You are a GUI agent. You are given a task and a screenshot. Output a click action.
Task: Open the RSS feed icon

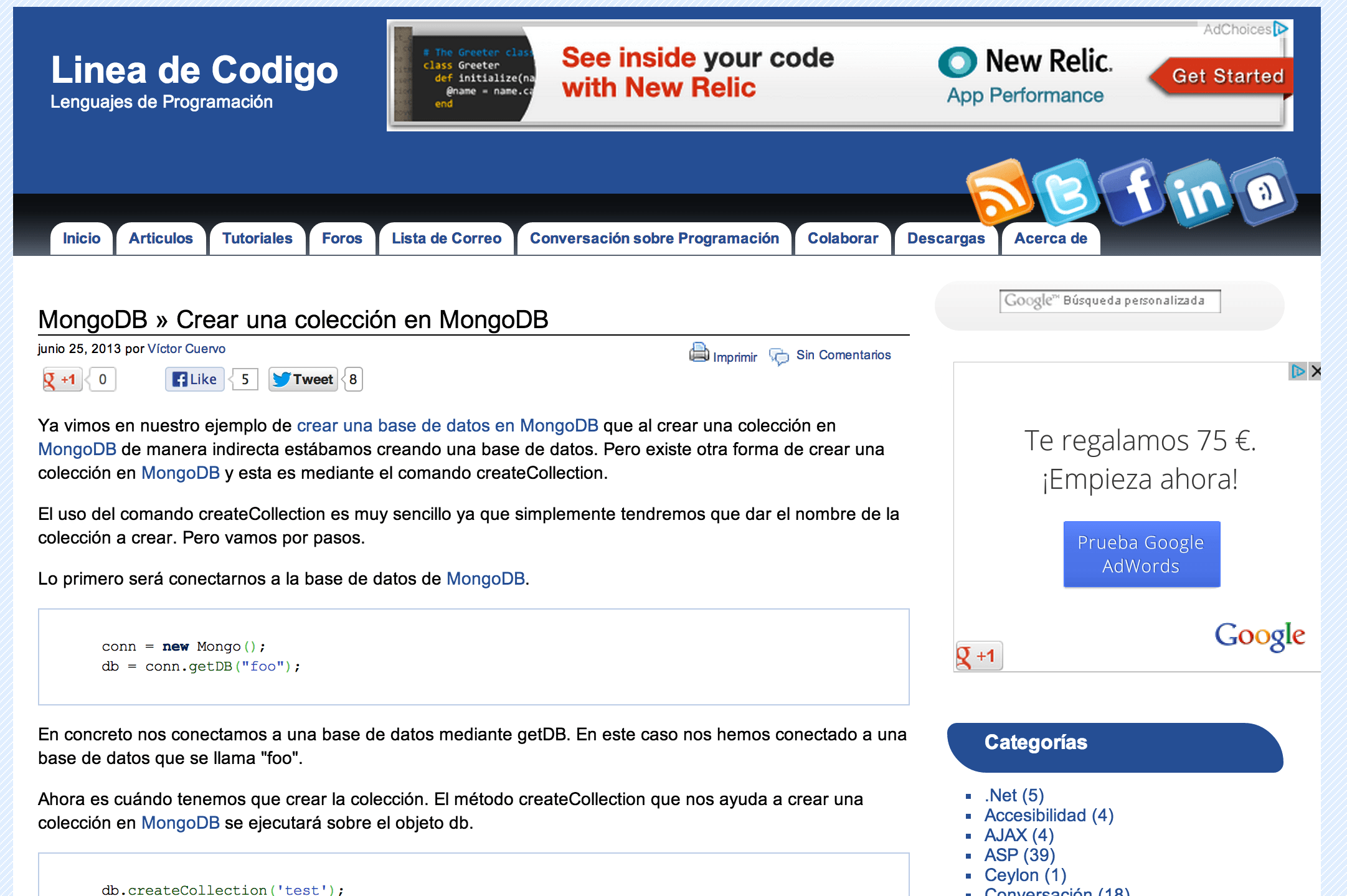coord(999,191)
